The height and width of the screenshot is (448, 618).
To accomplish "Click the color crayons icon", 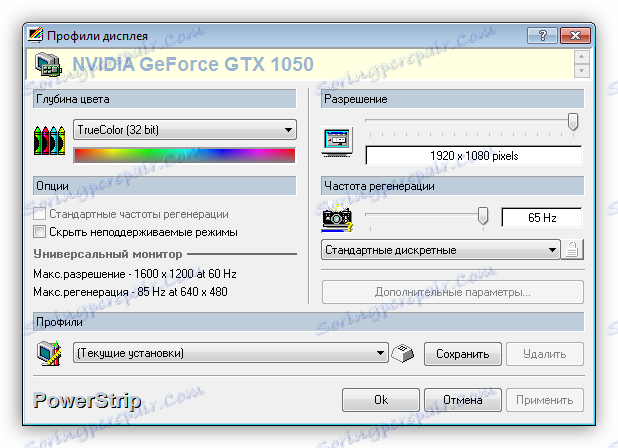I will tap(50, 140).
